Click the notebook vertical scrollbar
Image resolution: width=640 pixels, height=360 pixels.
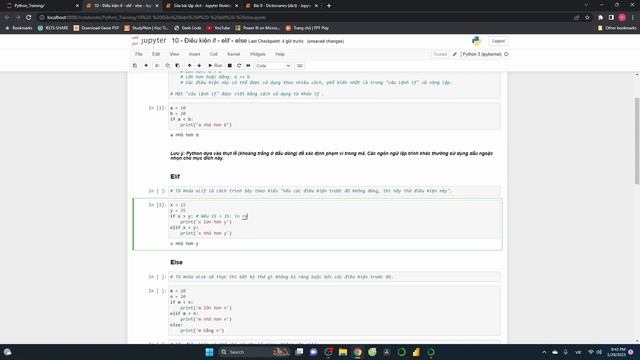(x=637, y=141)
